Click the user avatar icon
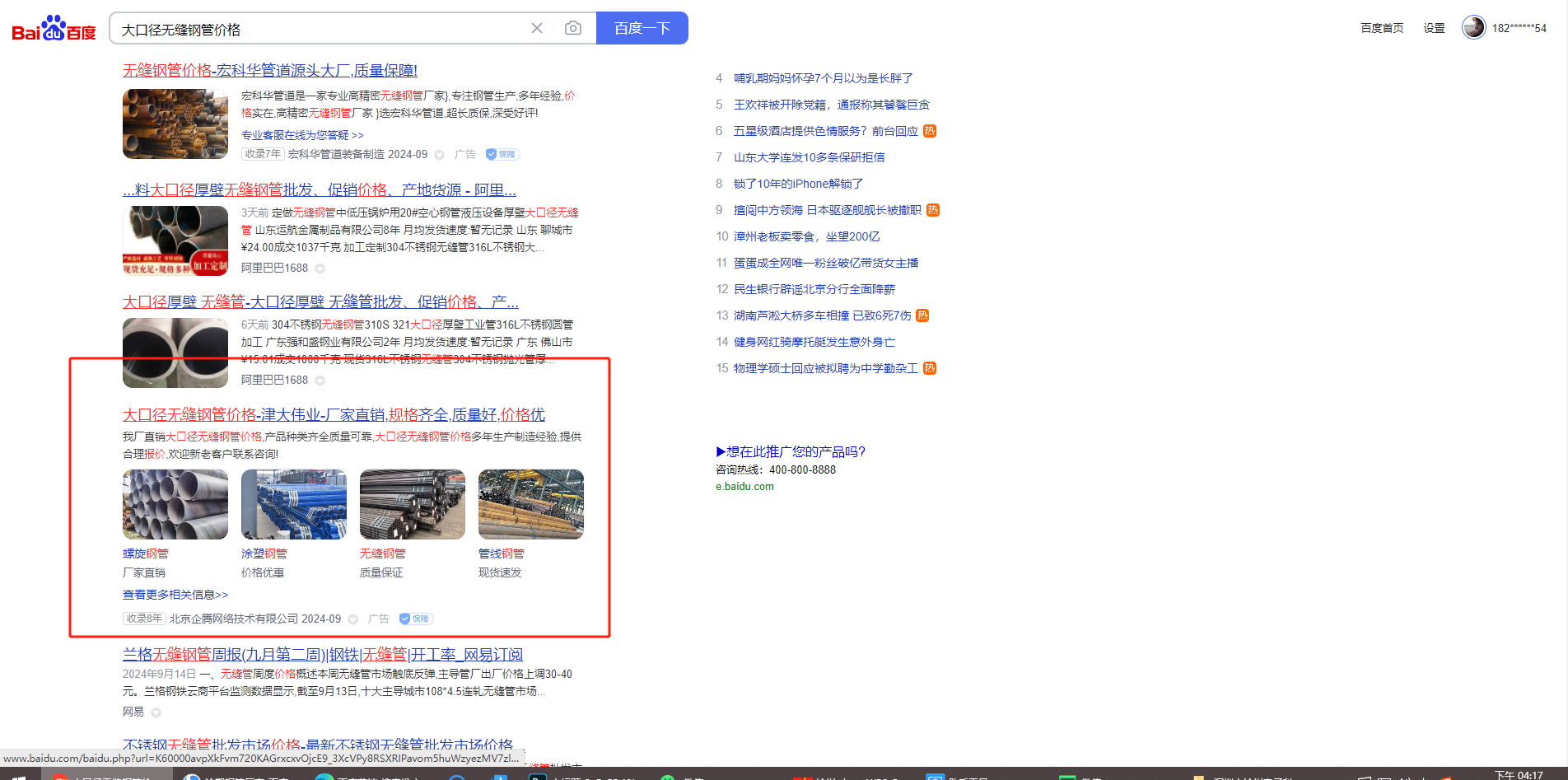 pyautogui.click(x=1473, y=27)
